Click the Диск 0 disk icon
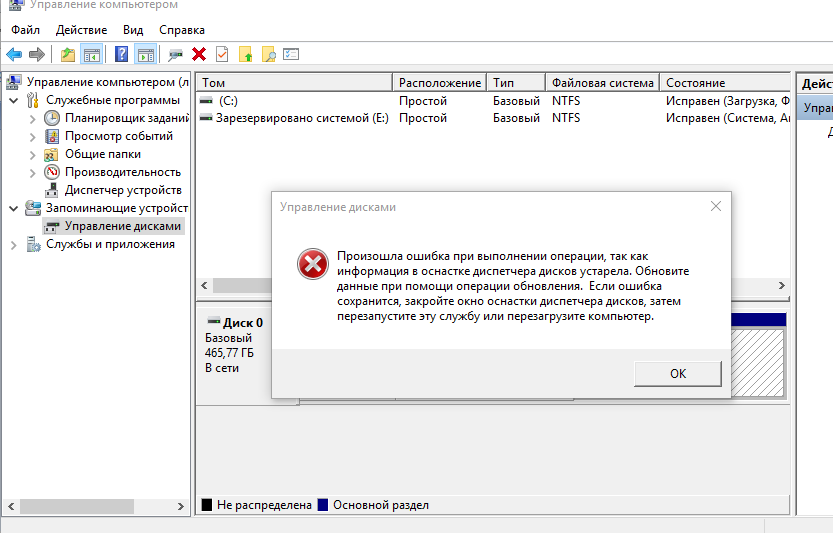Viewport: 833px width, 533px height. pyautogui.click(x=214, y=322)
